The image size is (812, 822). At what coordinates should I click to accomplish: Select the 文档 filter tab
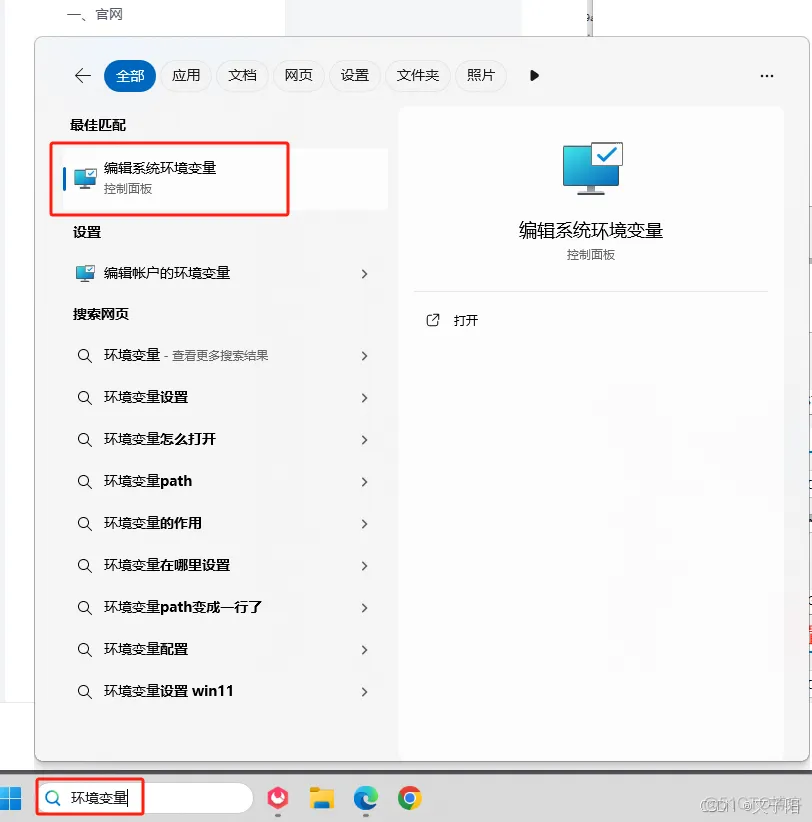click(242, 75)
